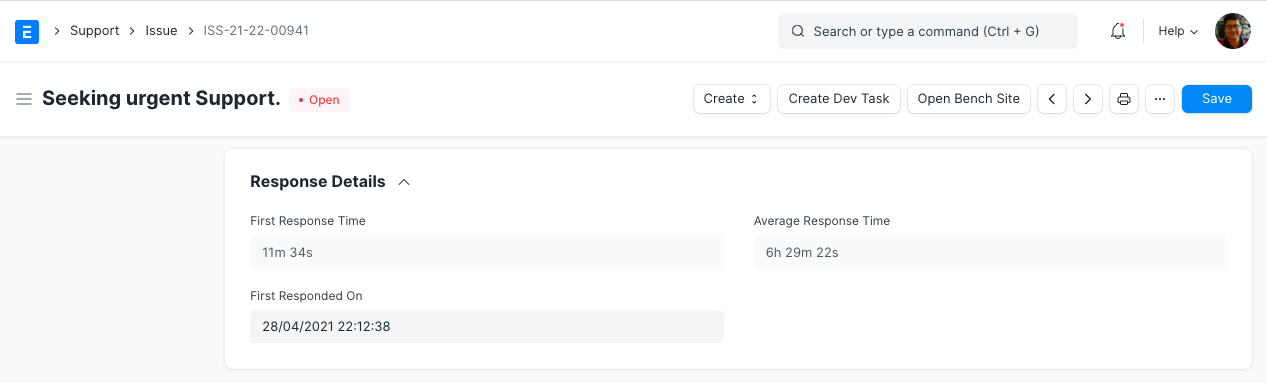Screen dimensions: 1267x383
Task: Select the First Response Time field
Action: click(487, 253)
